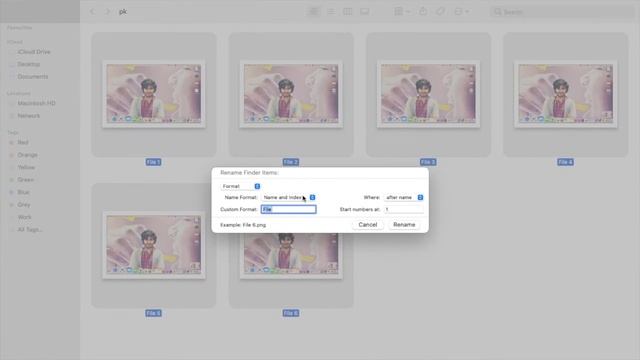
Task: Switch Finder to list view
Action: (x=331, y=12)
